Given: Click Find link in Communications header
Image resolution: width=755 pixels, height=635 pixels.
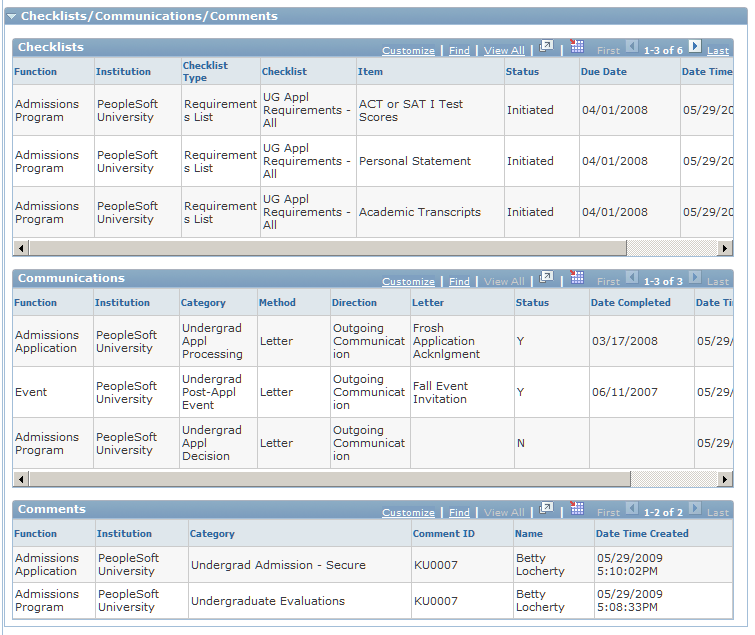Looking at the screenshot, I should [459, 282].
